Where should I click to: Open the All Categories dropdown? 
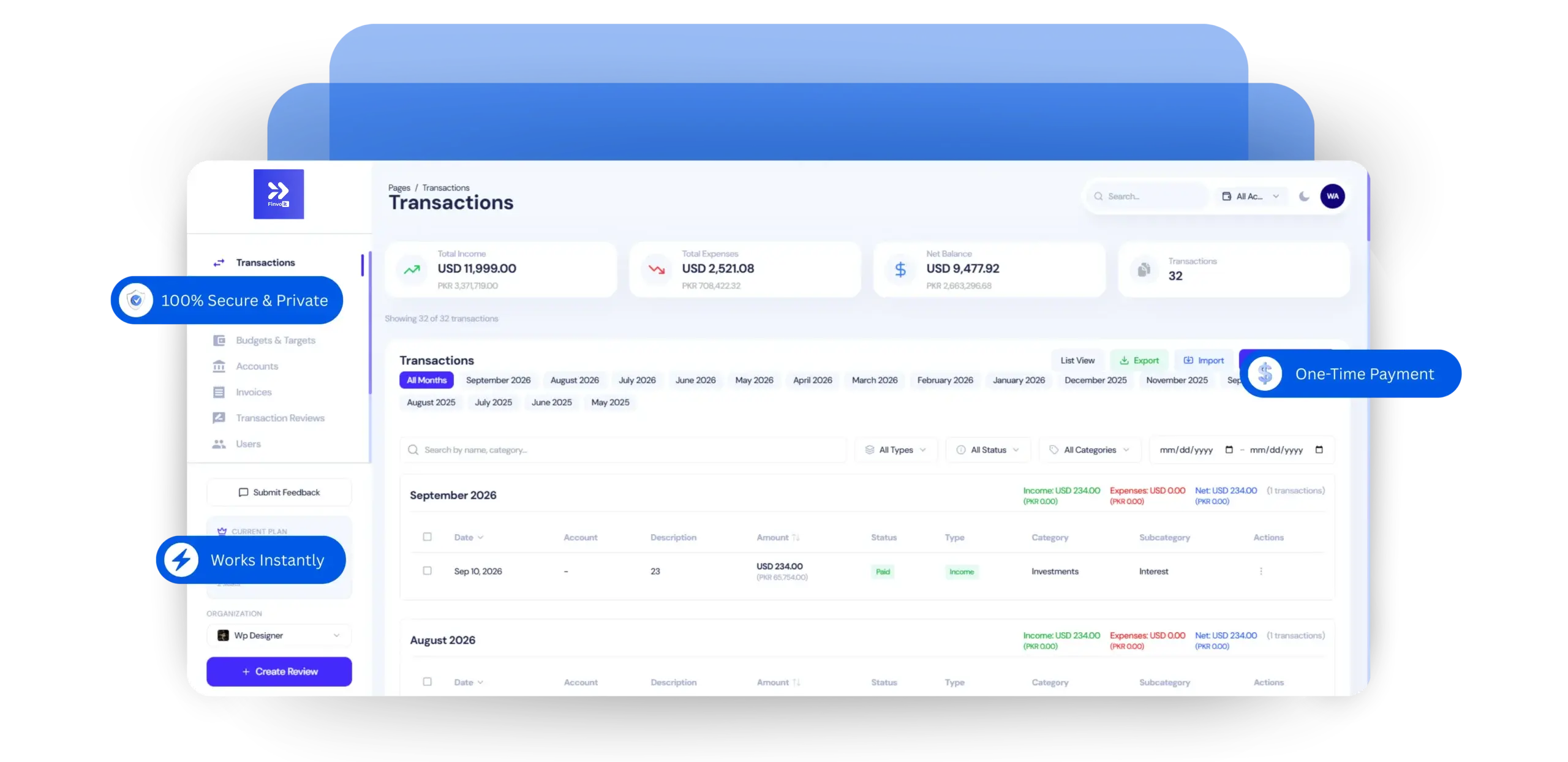(1090, 450)
